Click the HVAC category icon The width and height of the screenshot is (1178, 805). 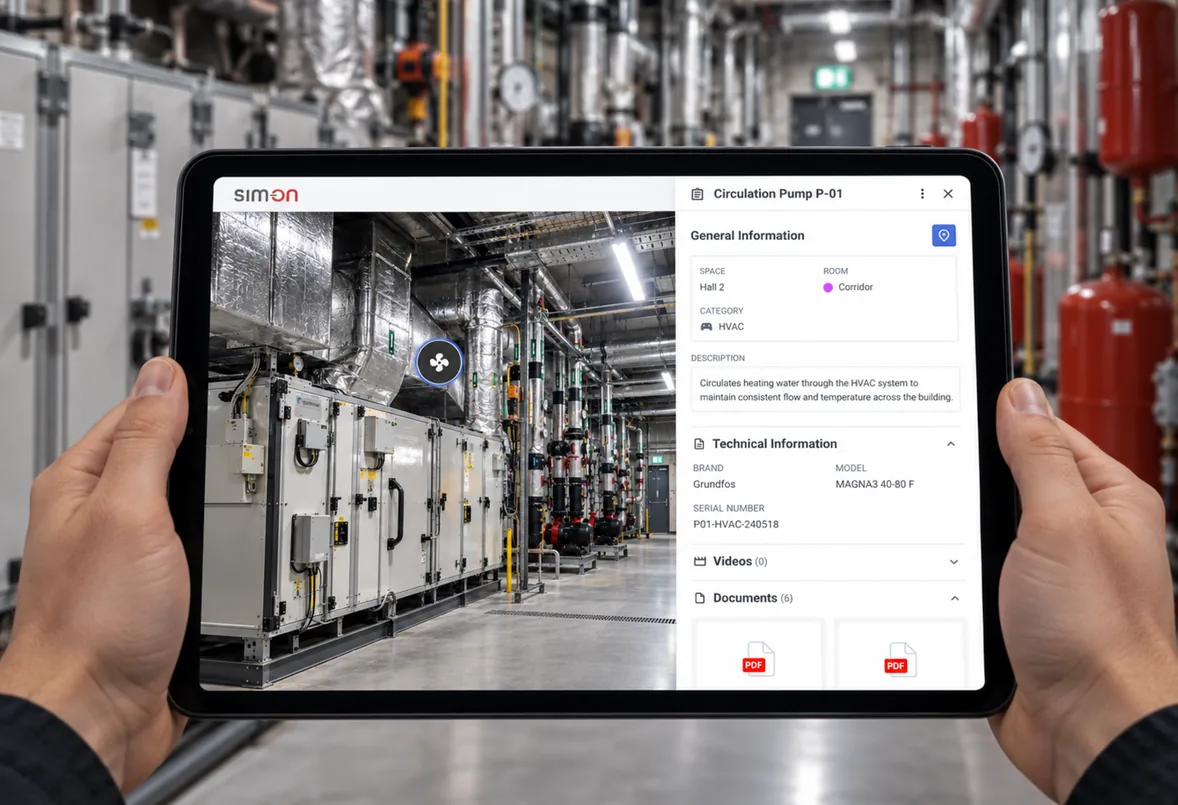coord(706,327)
